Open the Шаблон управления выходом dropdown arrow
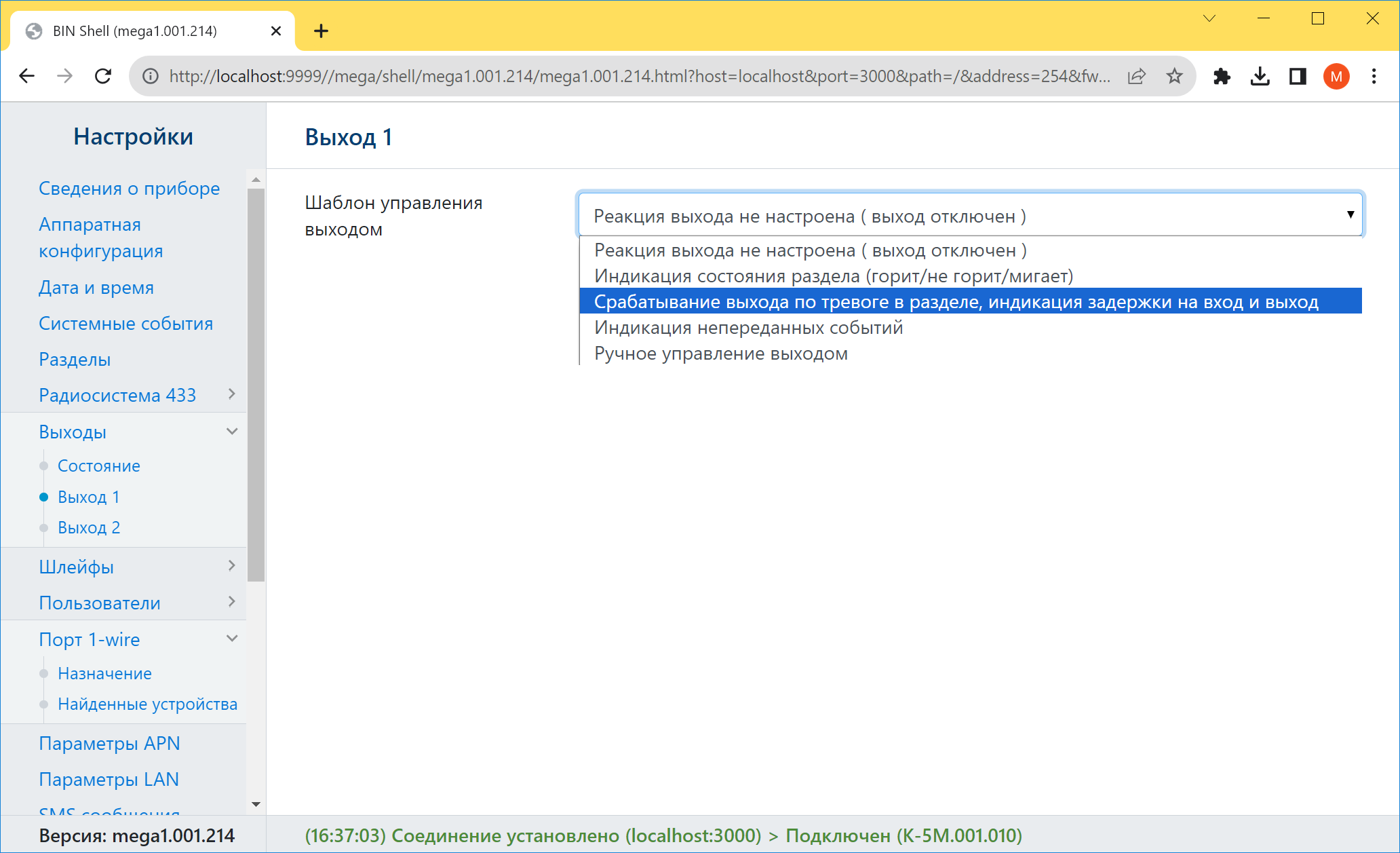1400x853 pixels. [1350, 214]
